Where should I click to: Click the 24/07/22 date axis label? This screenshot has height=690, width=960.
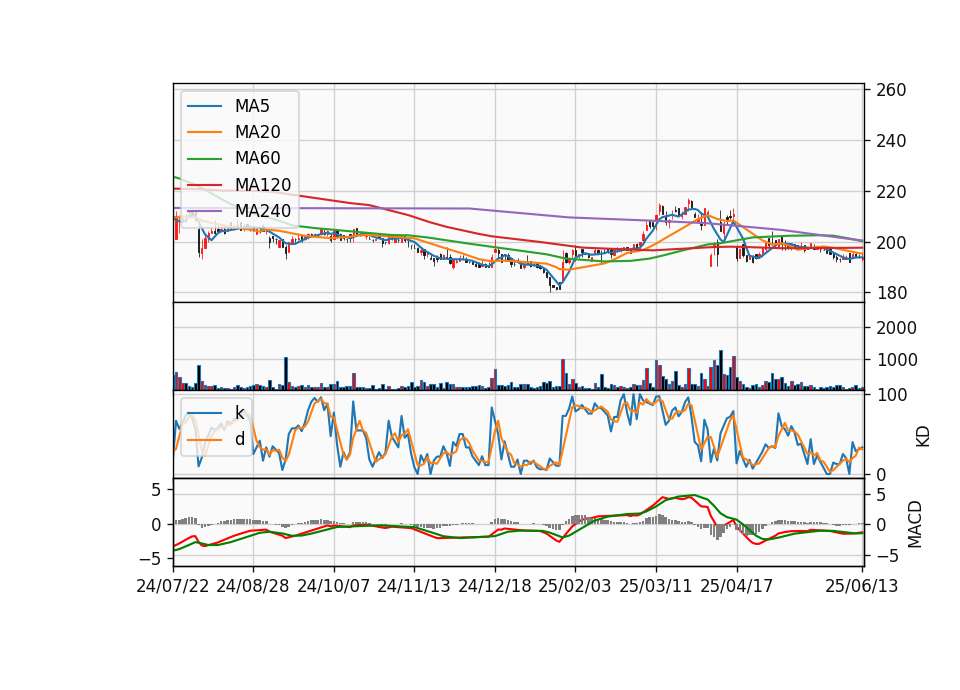coord(173,586)
